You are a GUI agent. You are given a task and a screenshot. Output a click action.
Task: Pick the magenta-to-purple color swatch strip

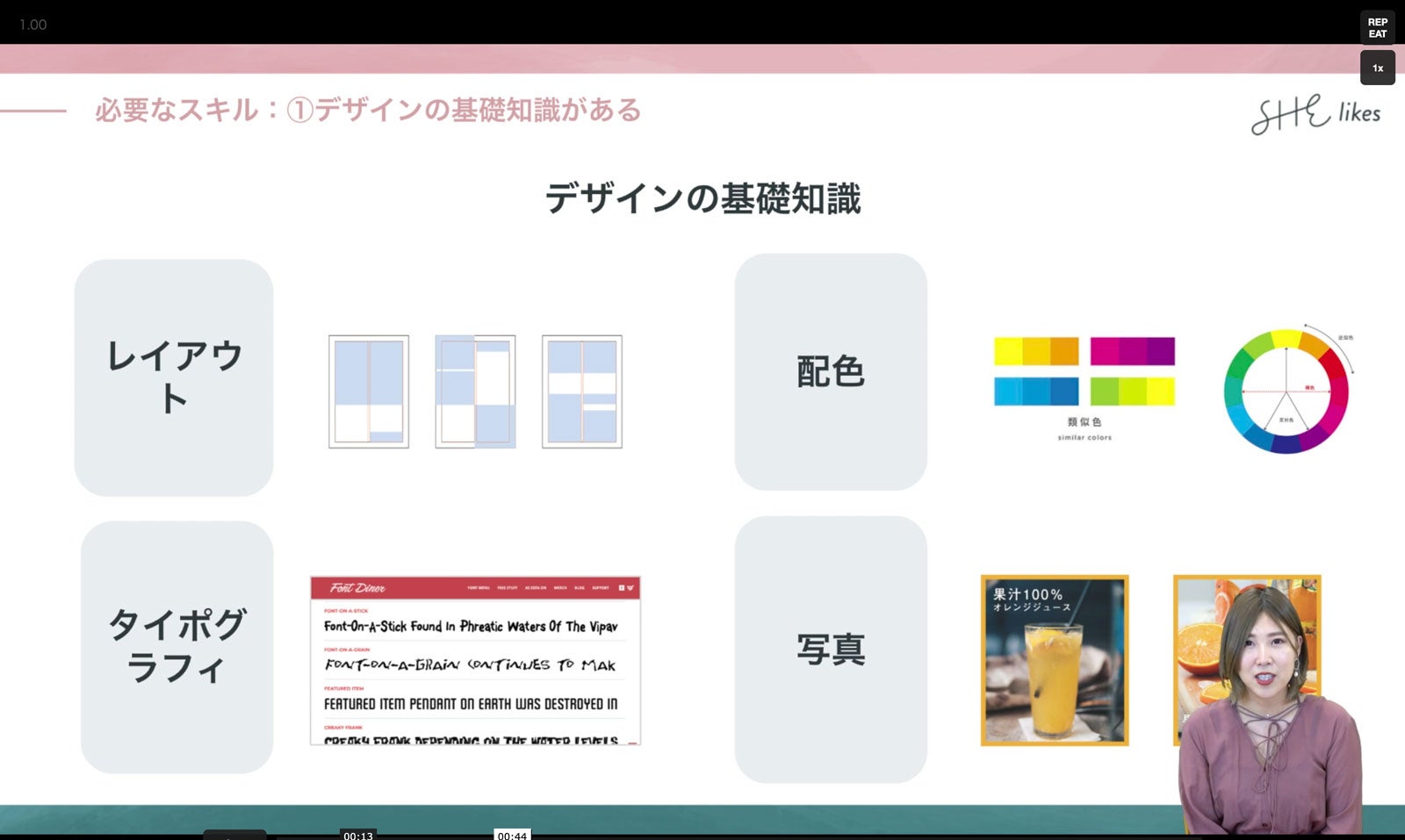coord(1132,351)
